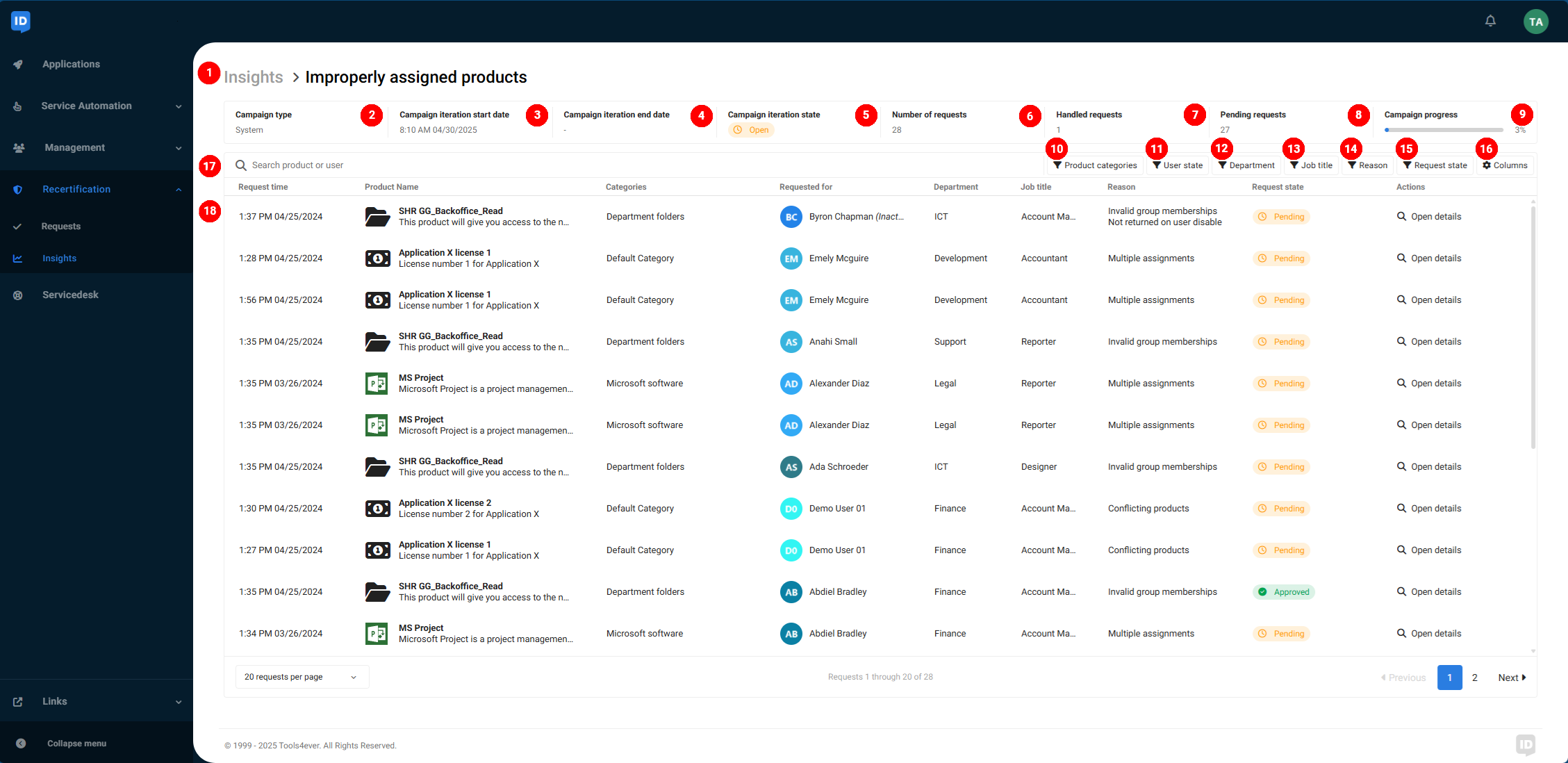The width and height of the screenshot is (1568, 763).
Task: Open the Job title filter
Action: pyautogui.click(x=1311, y=165)
